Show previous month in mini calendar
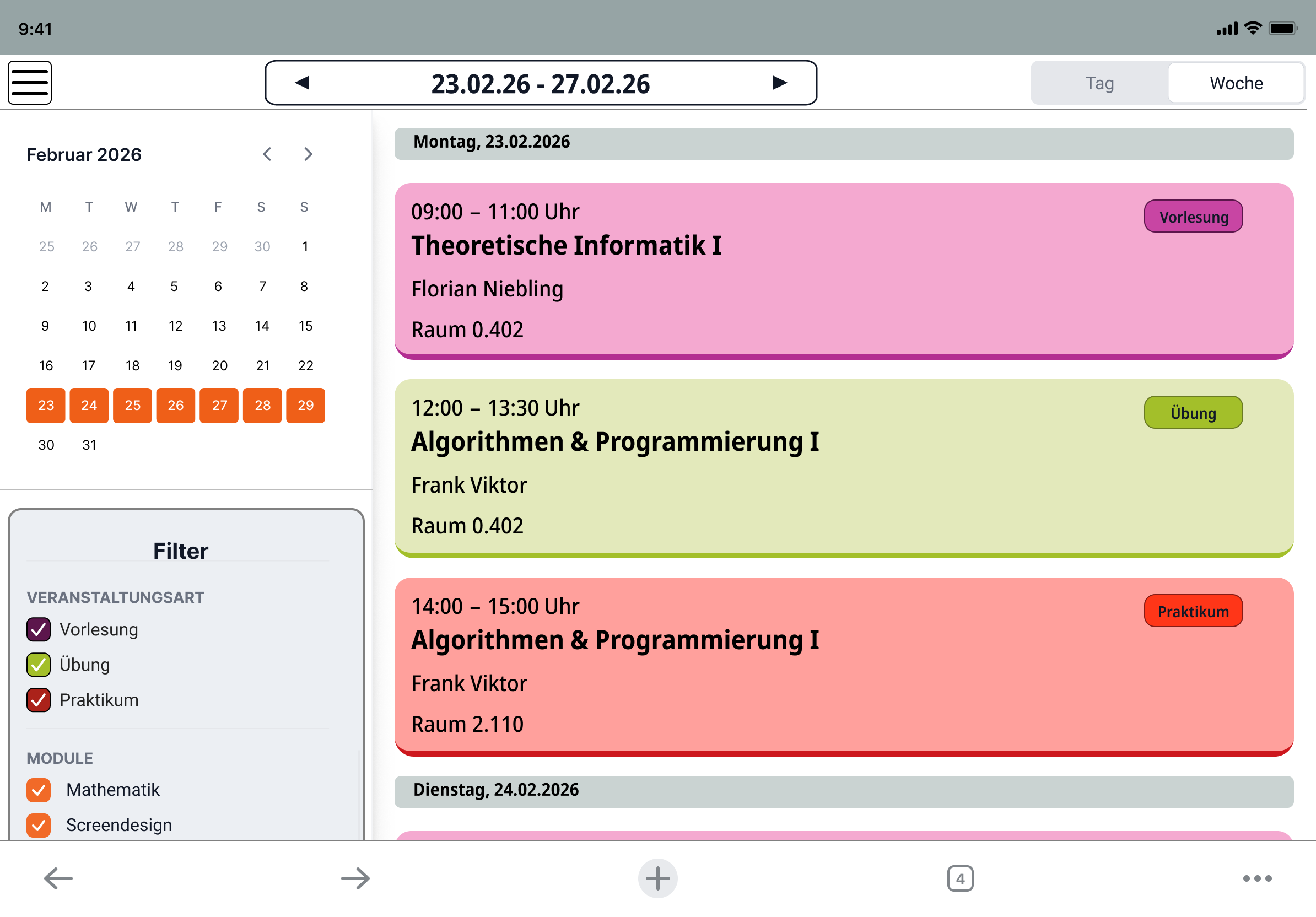The image size is (1316, 917). (267, 154)
